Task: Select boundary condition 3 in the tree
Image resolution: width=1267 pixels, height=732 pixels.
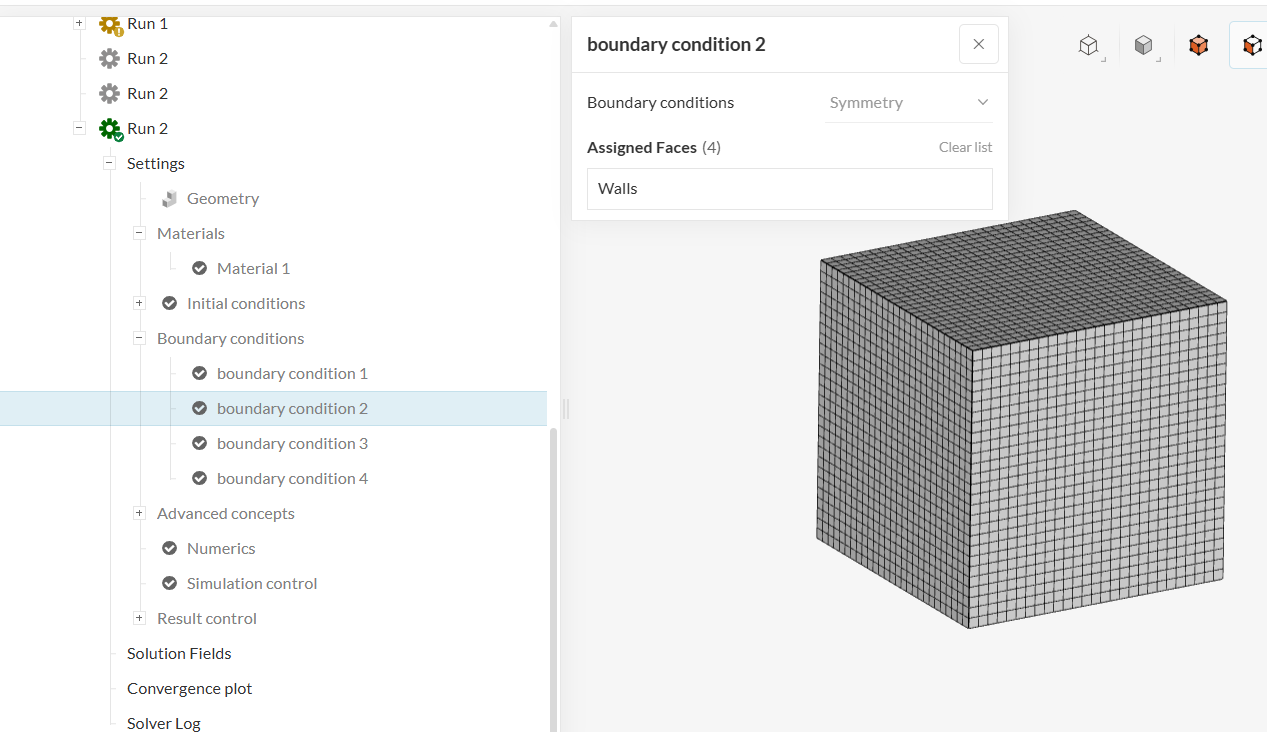Action: click(x=292, y=443)
